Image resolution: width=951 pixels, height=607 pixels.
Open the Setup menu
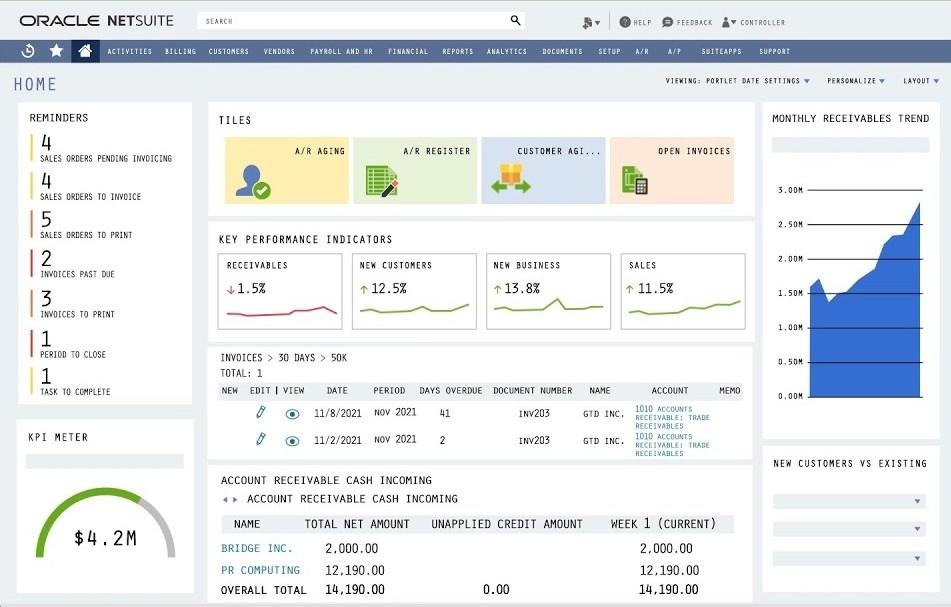(610, 52)
